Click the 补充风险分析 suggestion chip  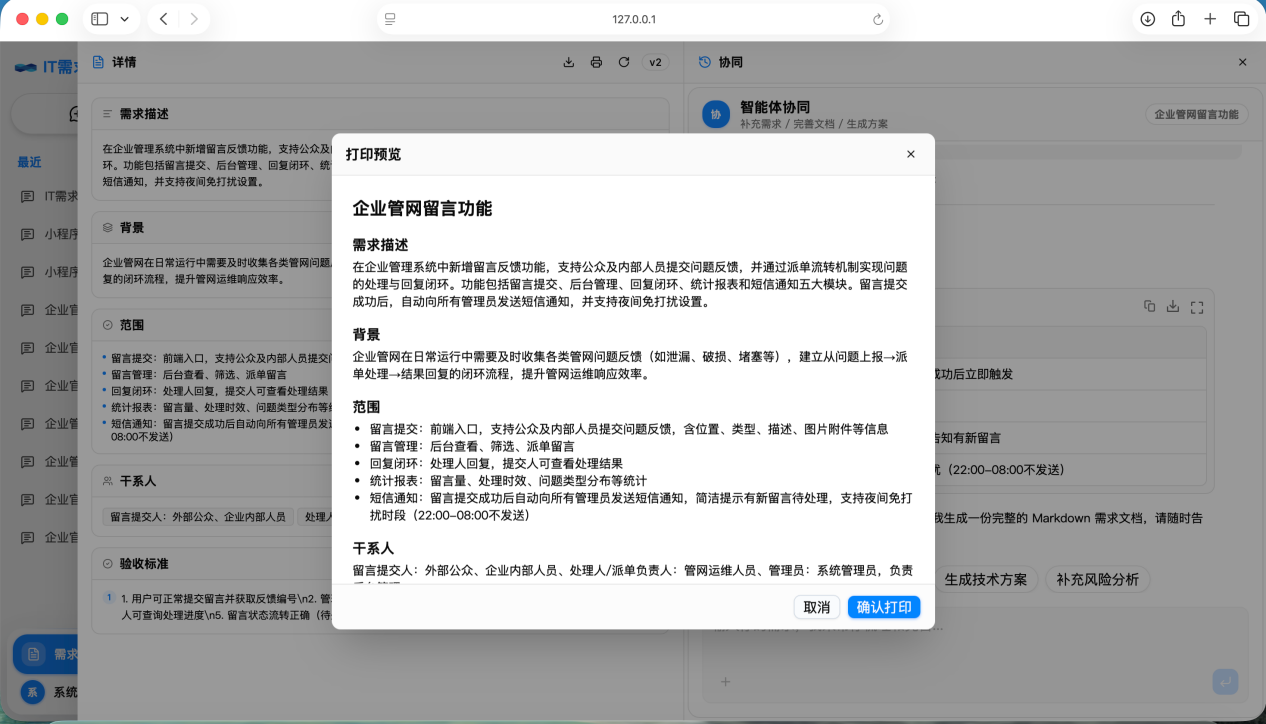click(x=1097, y=580)
